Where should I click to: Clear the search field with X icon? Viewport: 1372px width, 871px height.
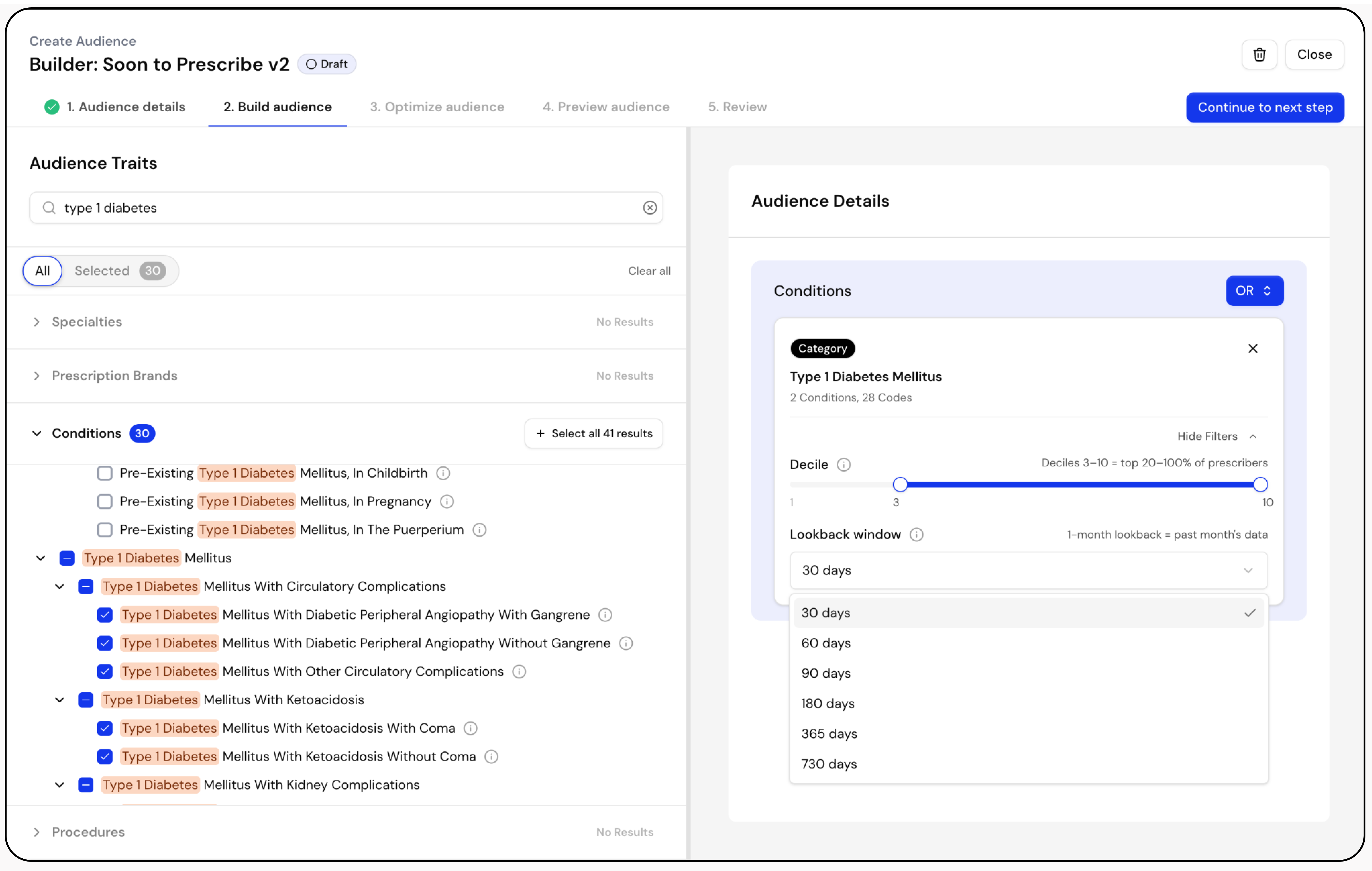click(x=650, y=208)
